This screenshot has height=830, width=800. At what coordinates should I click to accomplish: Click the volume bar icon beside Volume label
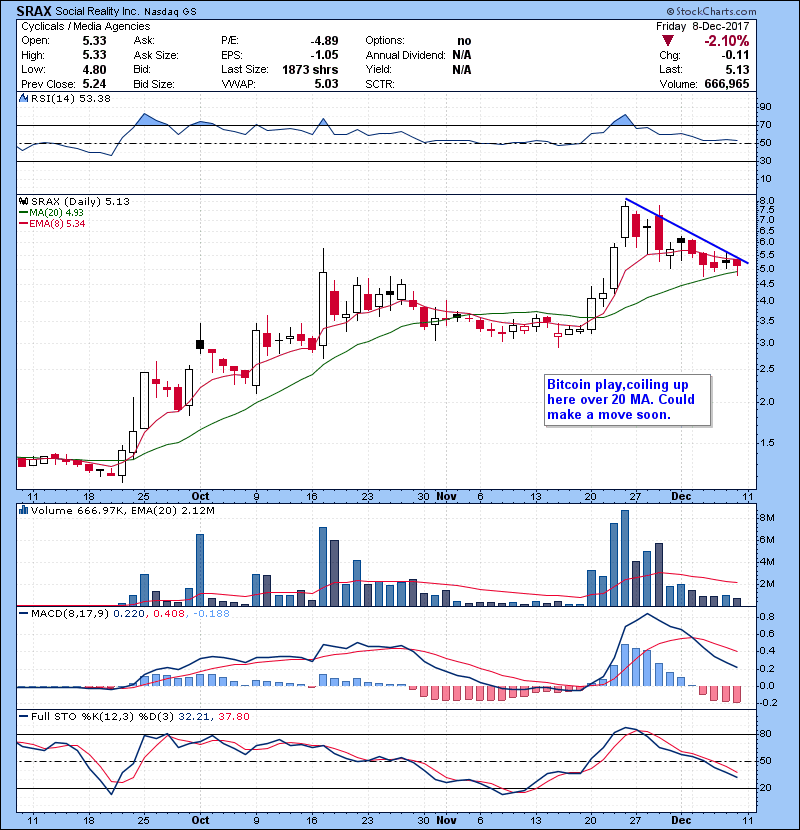pos(23,510)
